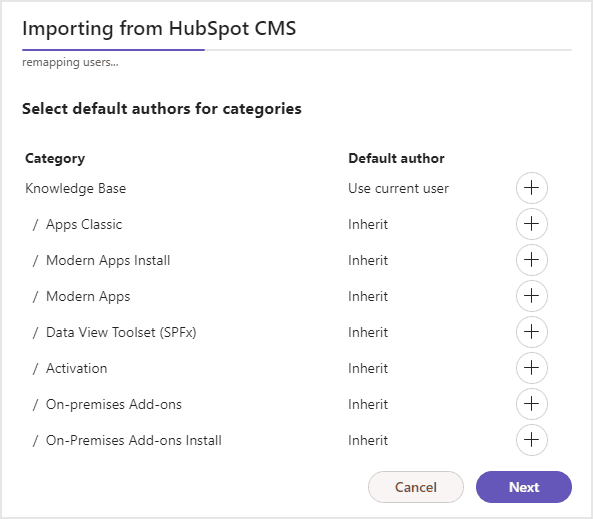Click 'Importing from HubSpot CMS' title

(159, 29)
